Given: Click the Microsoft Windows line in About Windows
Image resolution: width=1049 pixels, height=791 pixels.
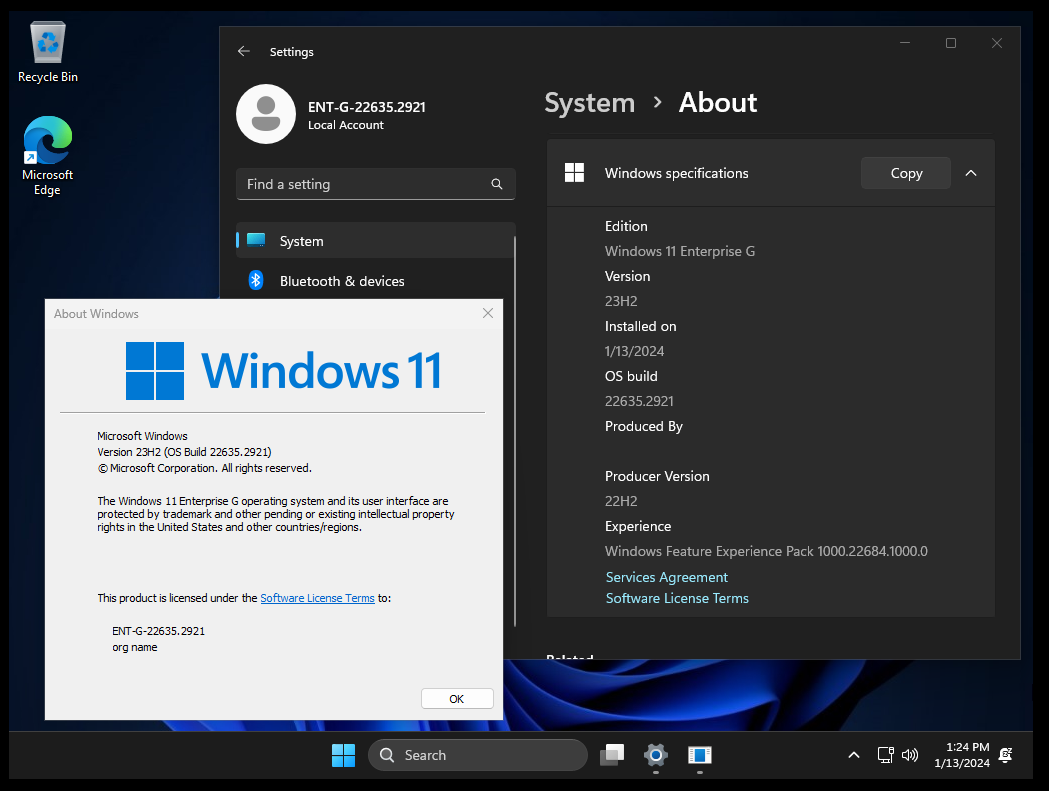Looking at the screenshot, I should point(142,436).
